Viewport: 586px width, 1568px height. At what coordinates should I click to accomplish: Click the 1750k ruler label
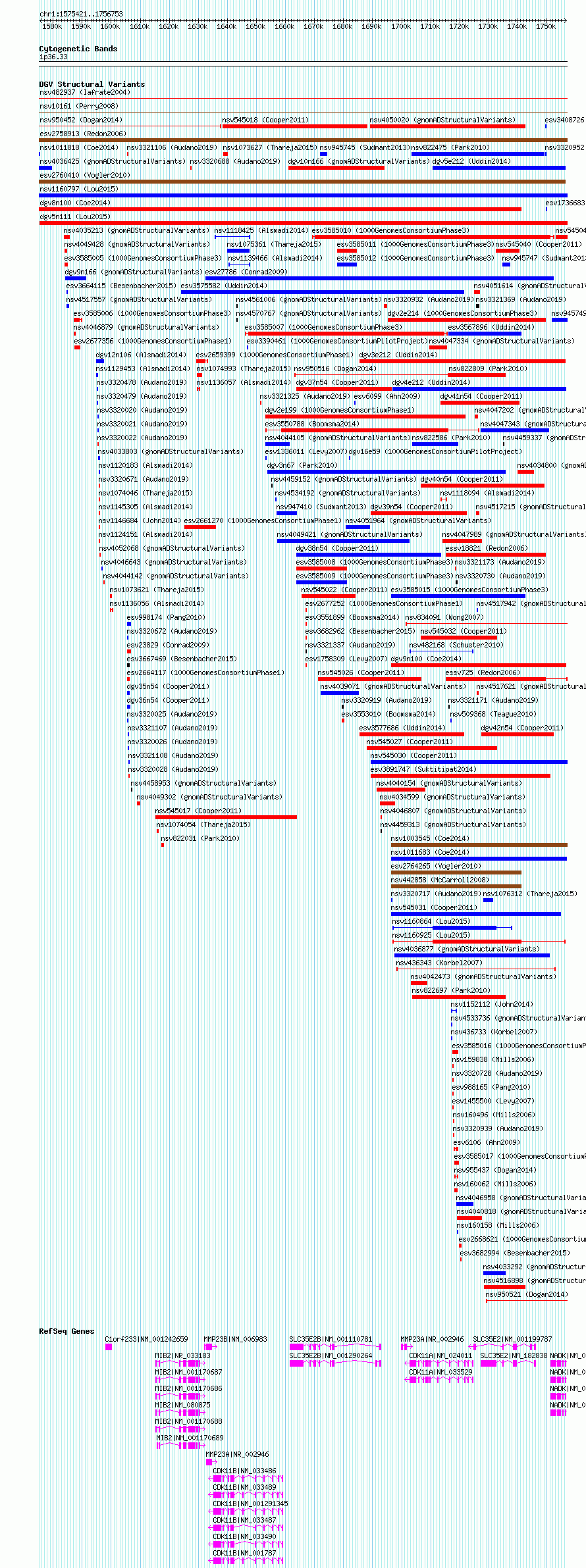[546, 26]
